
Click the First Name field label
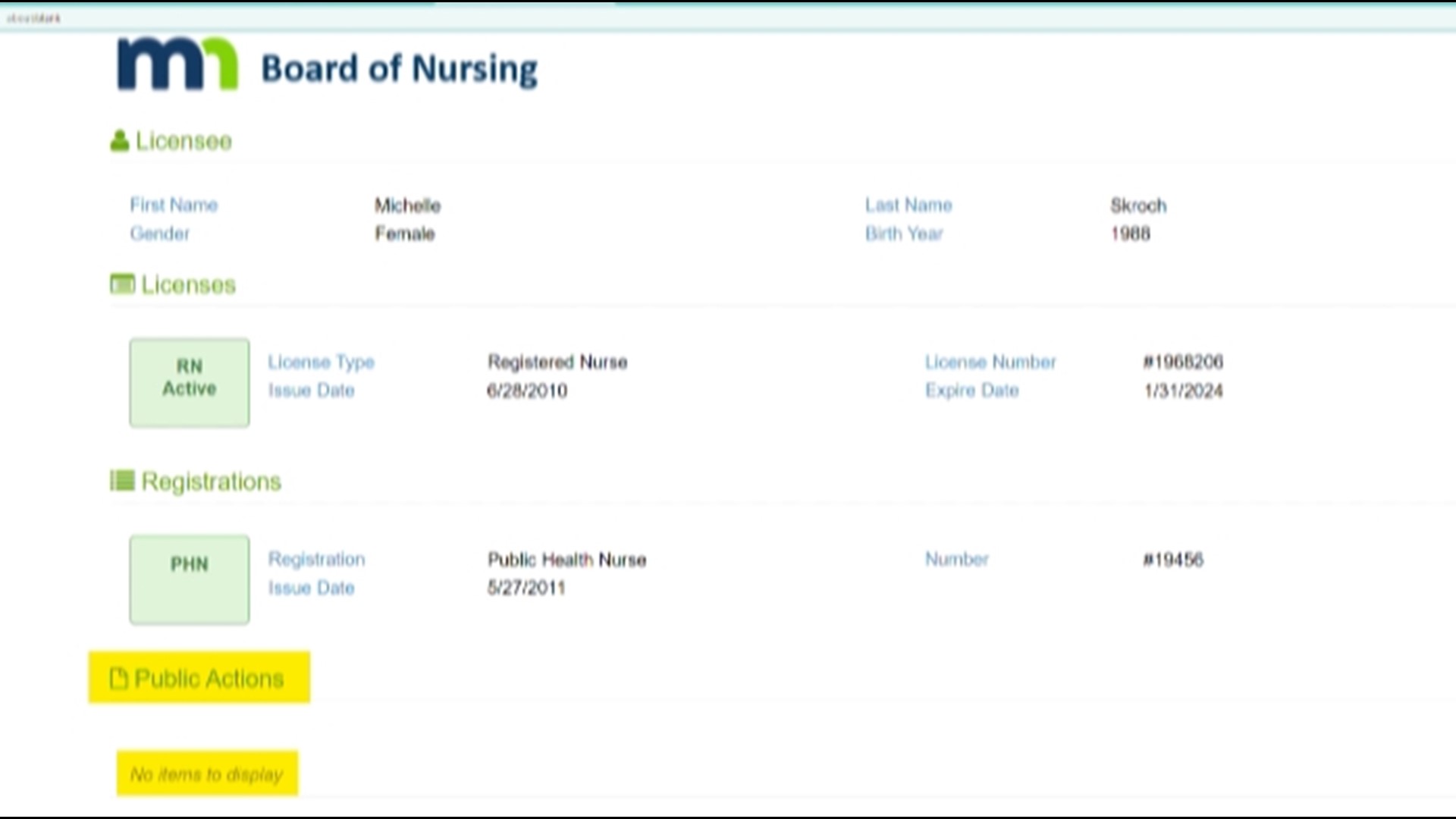click(x=173, y=205)
